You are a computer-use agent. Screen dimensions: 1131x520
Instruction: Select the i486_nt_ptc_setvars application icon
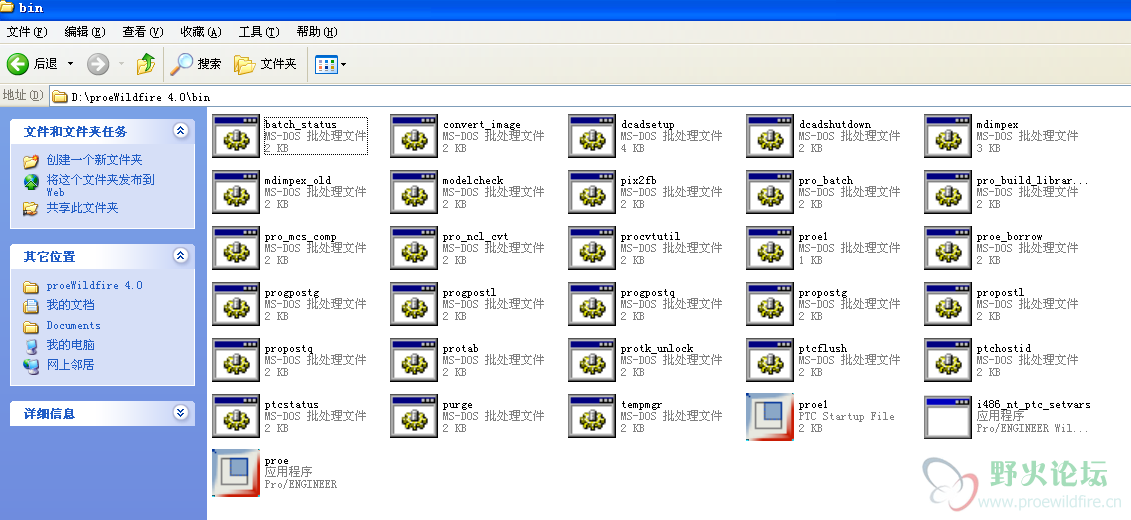[x=948, y=416]
